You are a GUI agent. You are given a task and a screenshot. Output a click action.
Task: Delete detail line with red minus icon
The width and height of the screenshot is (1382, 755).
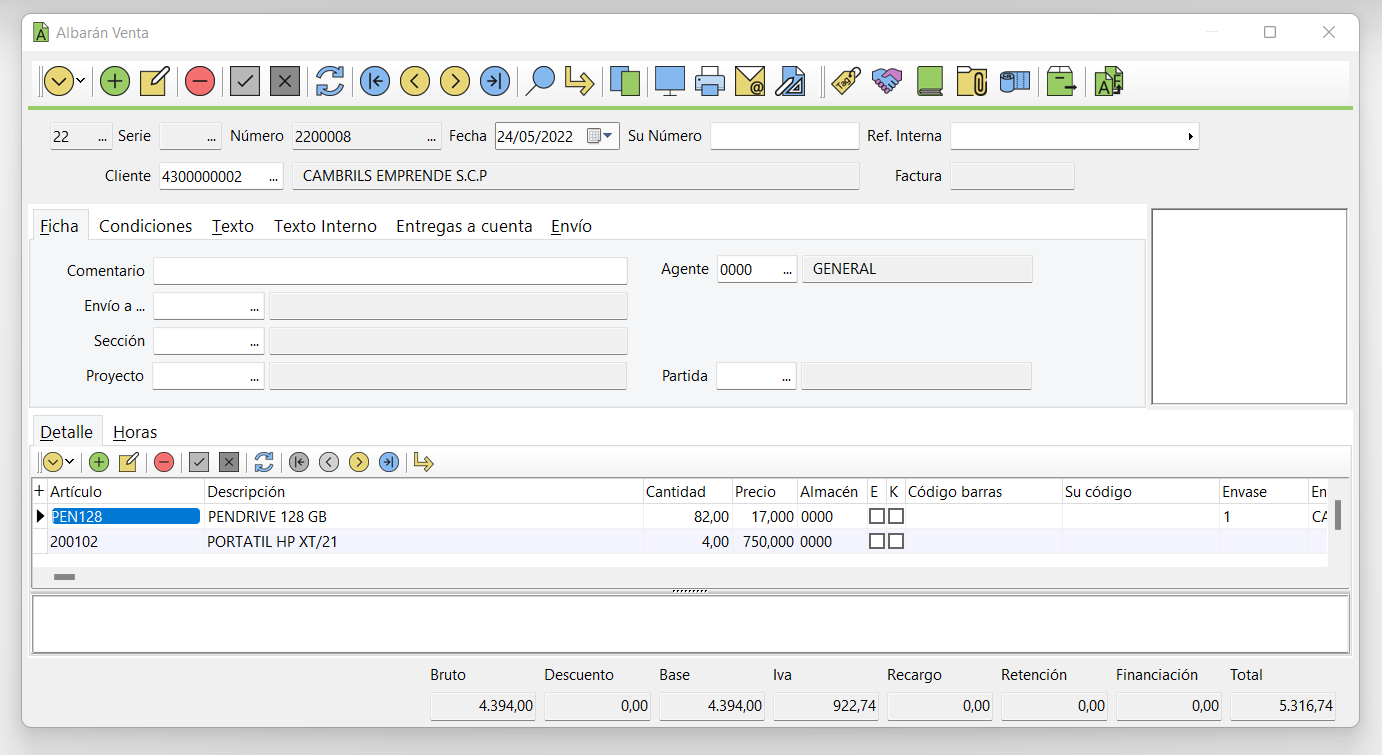click(x=163, y=462)
